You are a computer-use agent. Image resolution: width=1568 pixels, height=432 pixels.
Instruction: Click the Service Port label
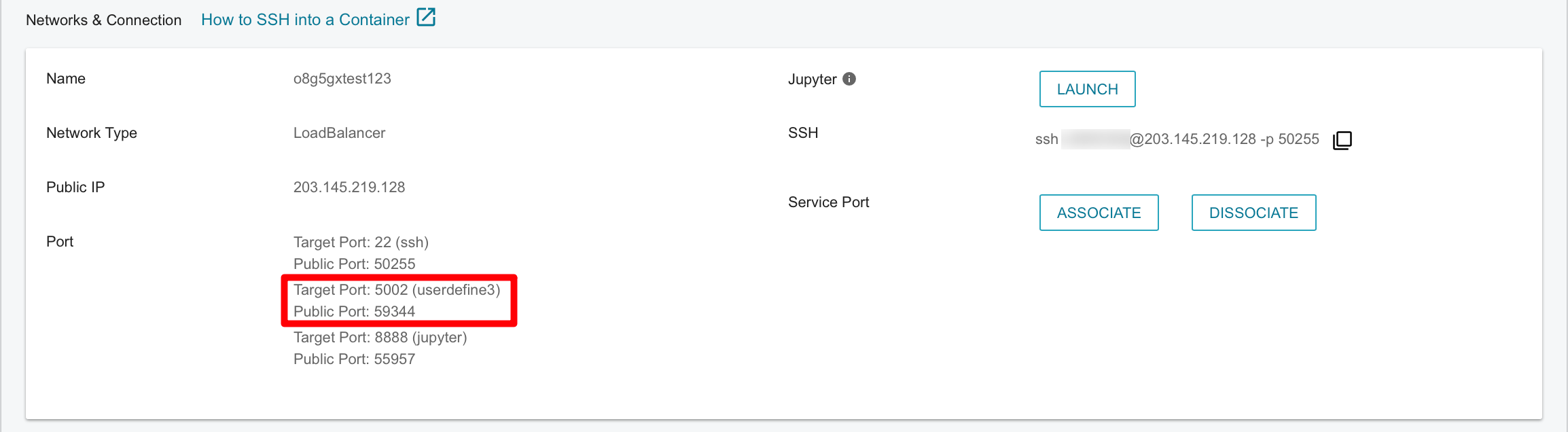(x=828, y=202)
